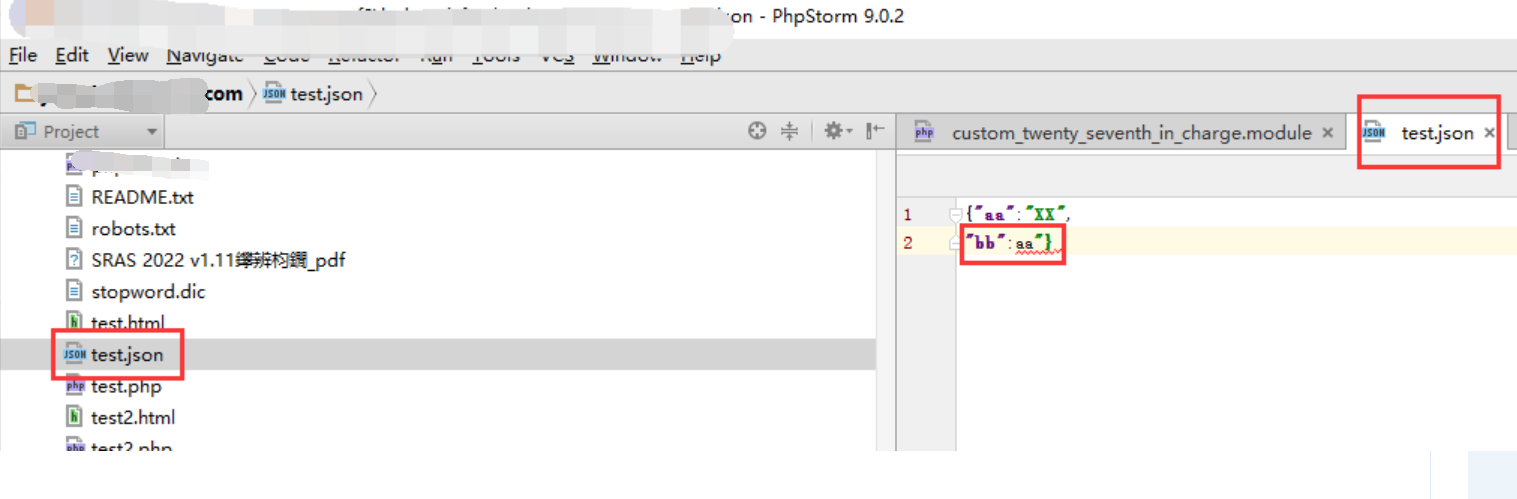Click the fold end marker at line 2
Viewport: 1517px width, 499px height.
click(x=955, y=243)
